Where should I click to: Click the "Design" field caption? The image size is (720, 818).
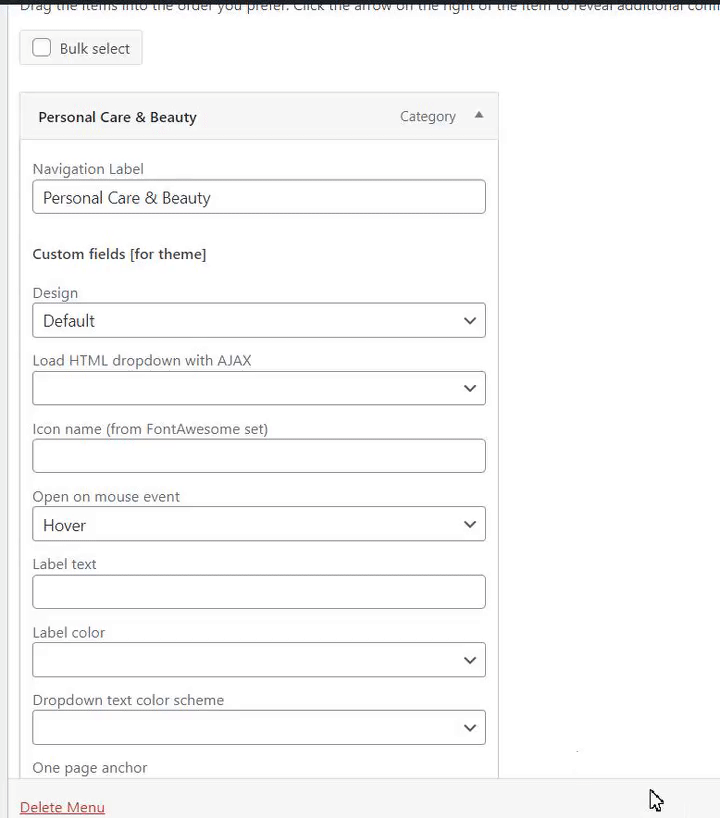55,293
